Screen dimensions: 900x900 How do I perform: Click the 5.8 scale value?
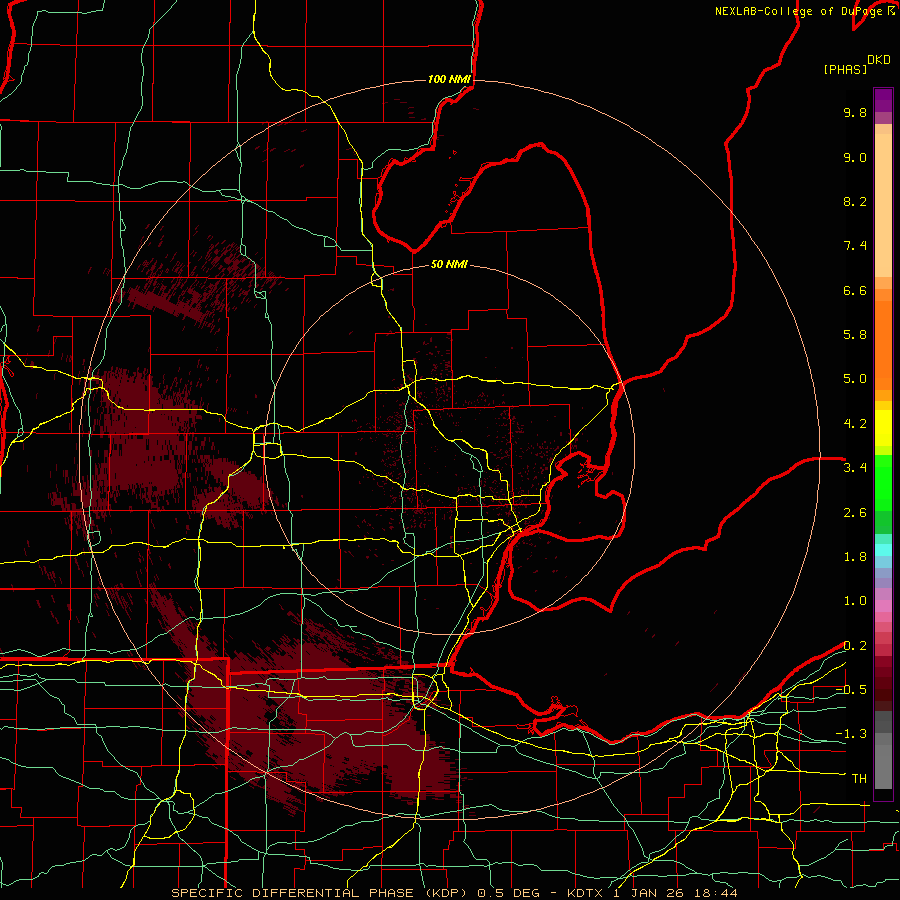[x=855, y=335]
